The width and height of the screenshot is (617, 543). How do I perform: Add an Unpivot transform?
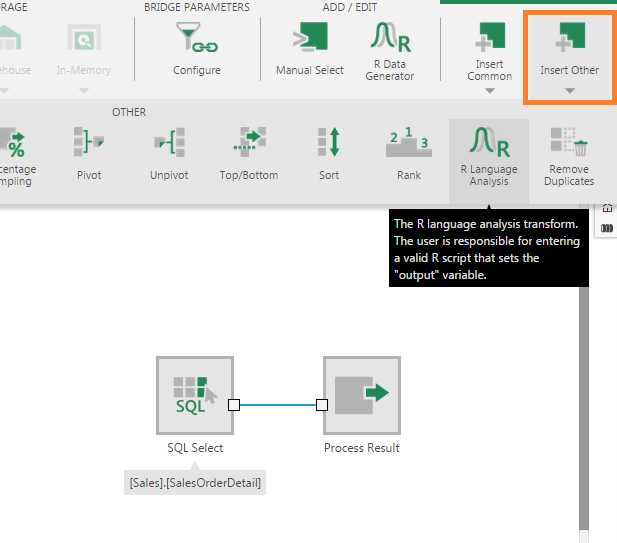(170, 153)
